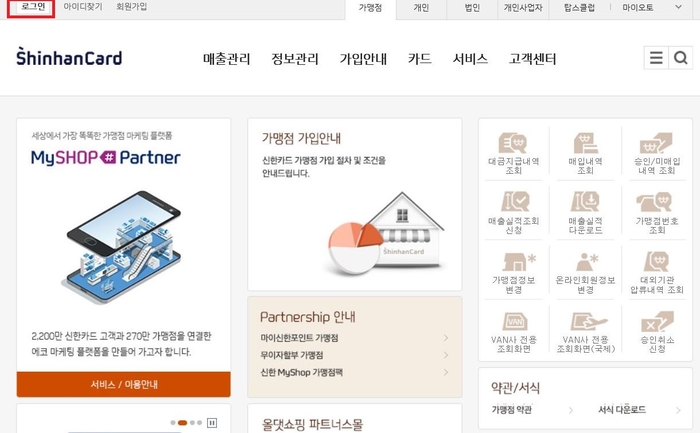Click the 서비스 / 이용안내 orange button
The width and height of the screenshot is (700, 433).
[124, 384]
